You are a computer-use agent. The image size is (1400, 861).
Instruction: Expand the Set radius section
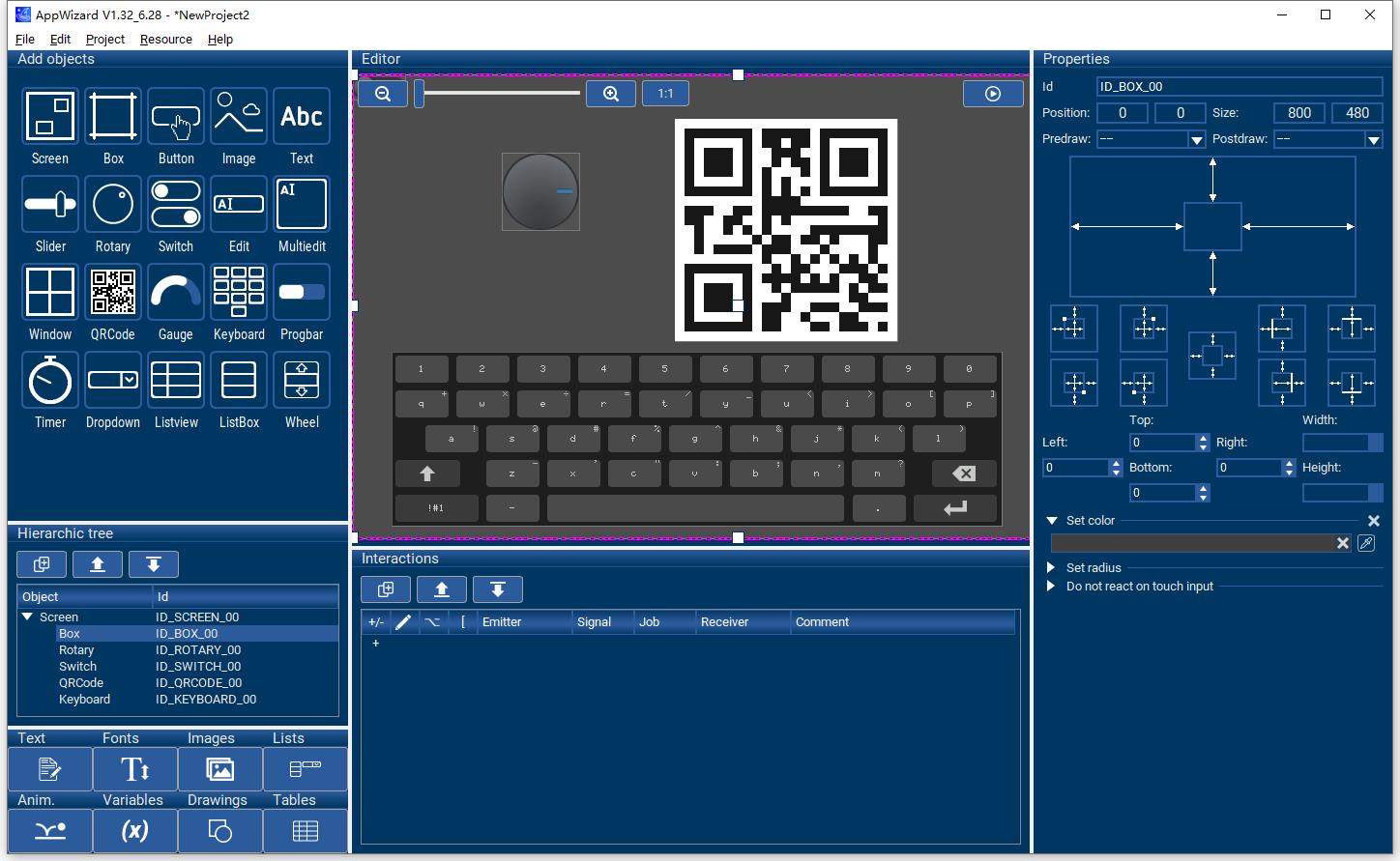pos(1051,568)
